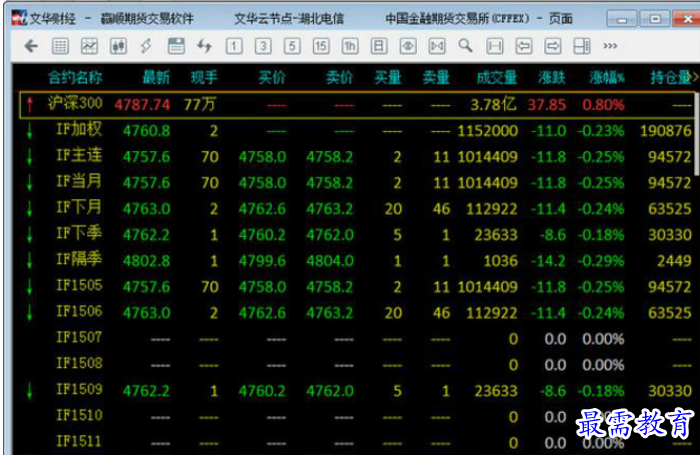
Task: Click the lightning flash order icon
Action: point(146,46)
